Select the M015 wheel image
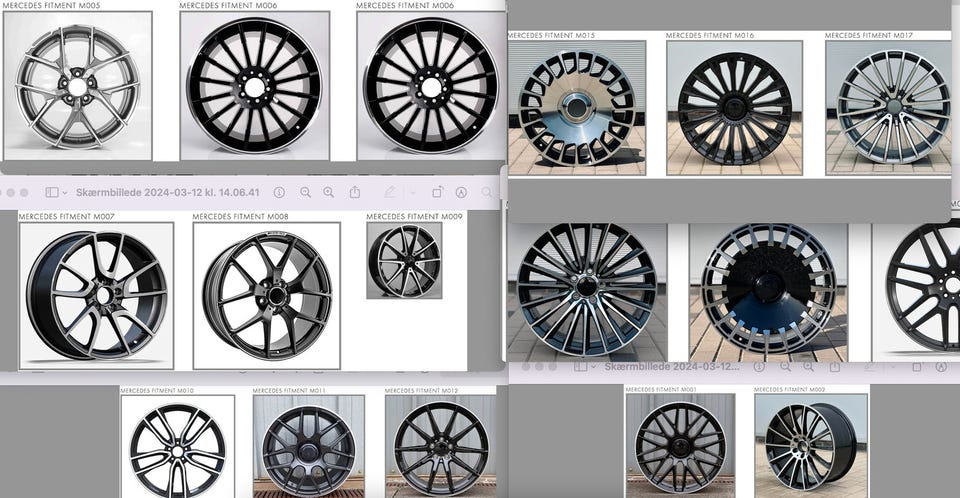This screenshot has width=960, height=498. pyautogui.click(x=577, y=108)
